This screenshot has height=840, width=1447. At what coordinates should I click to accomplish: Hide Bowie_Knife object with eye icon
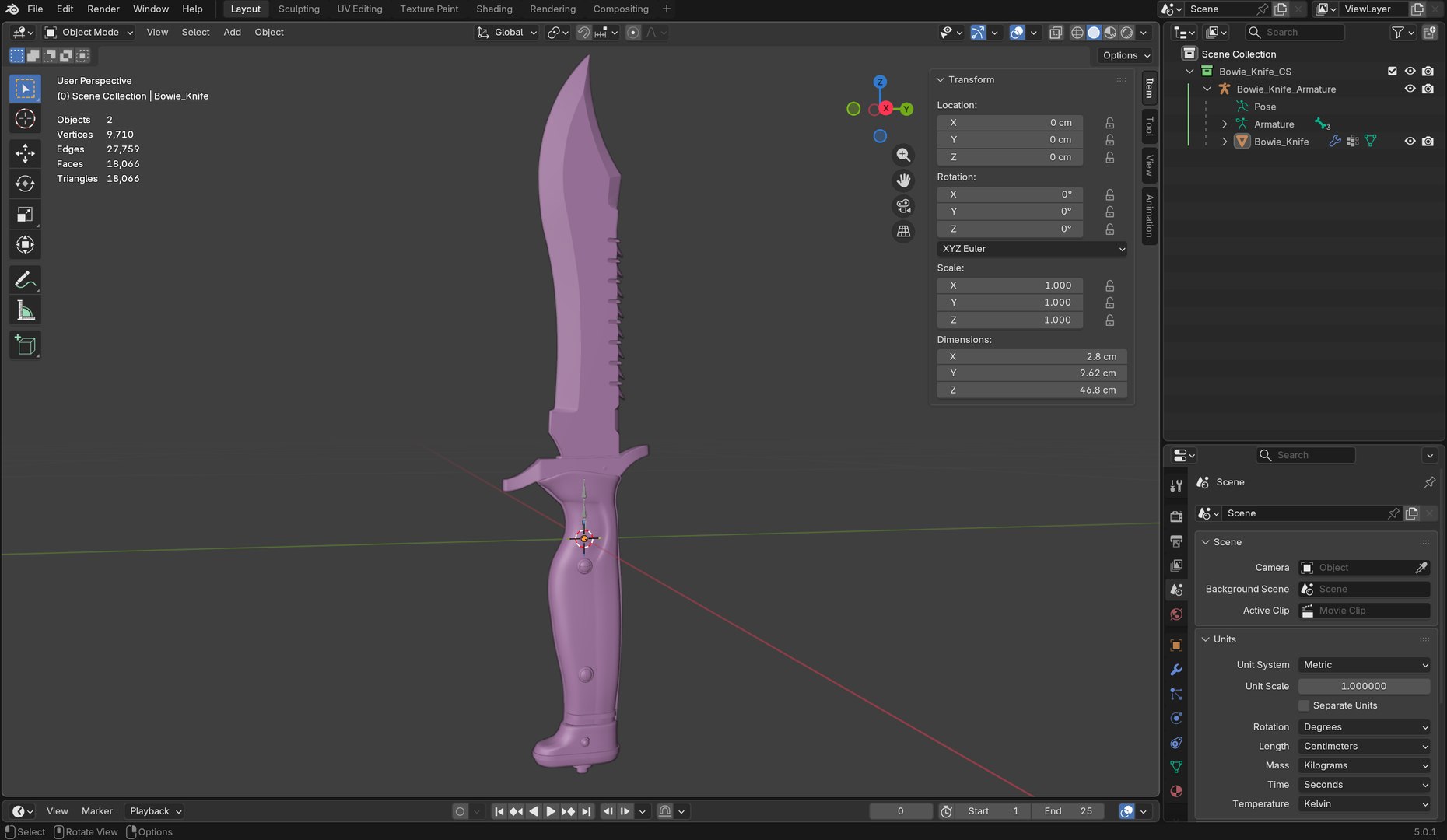click(1410, 142)
